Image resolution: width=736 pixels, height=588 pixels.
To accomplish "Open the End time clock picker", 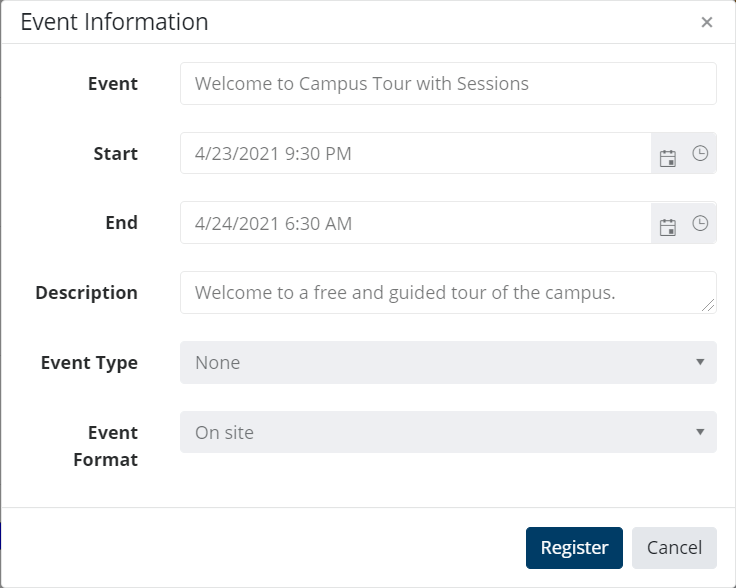I will pos(700,224).
